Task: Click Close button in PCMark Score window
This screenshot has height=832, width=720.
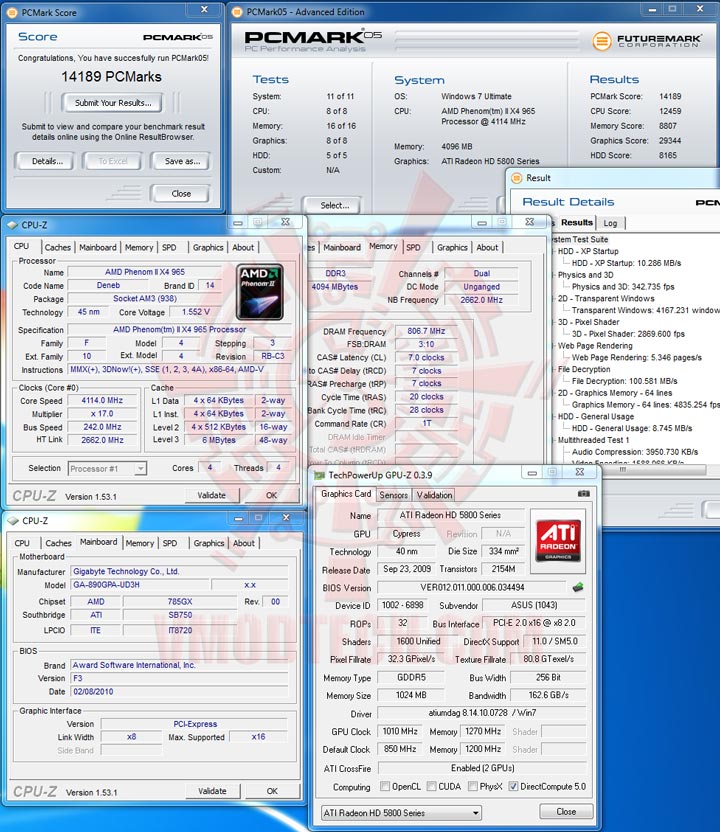Action: 181,194
